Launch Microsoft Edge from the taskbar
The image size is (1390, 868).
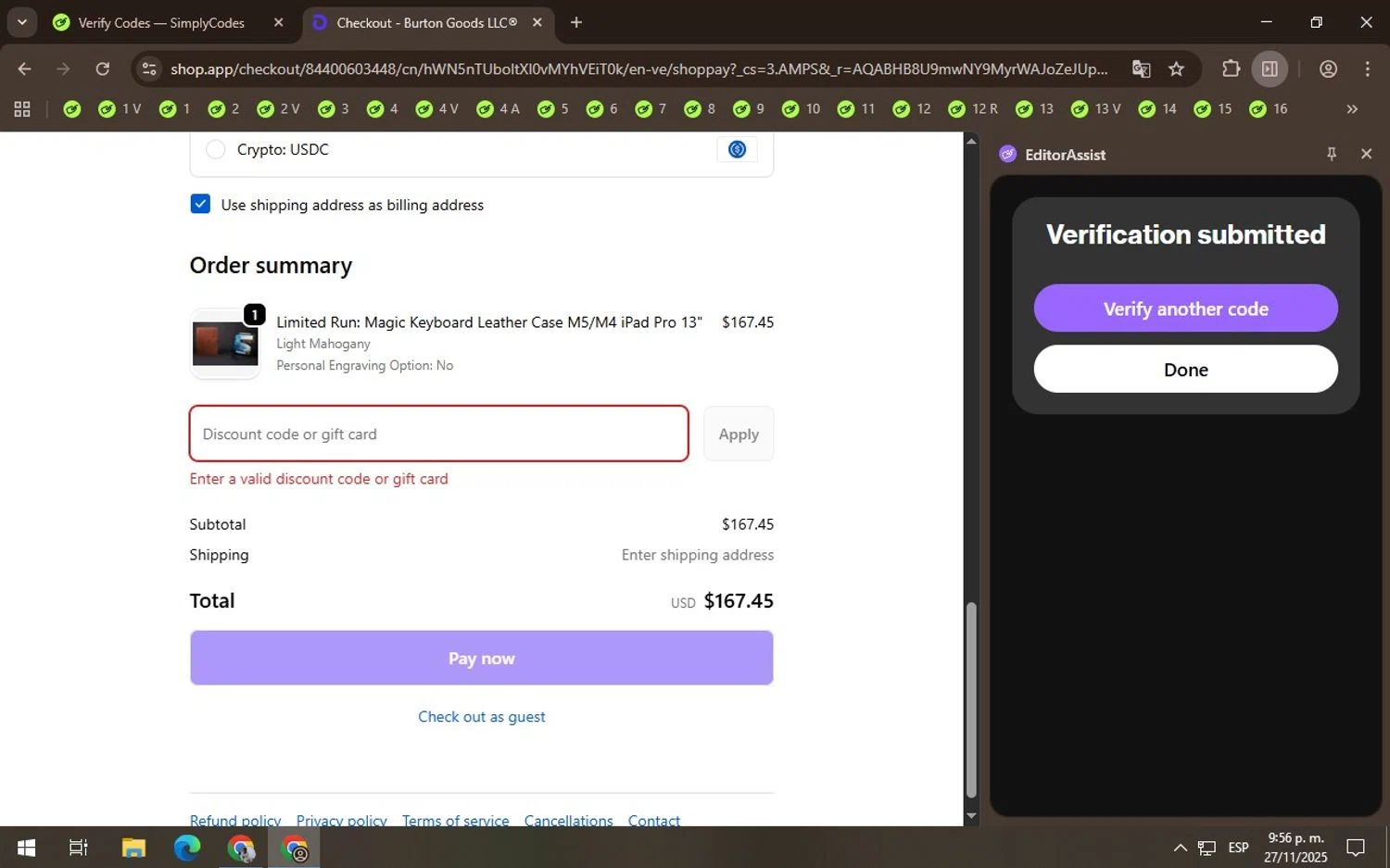(x=187, y=847)
